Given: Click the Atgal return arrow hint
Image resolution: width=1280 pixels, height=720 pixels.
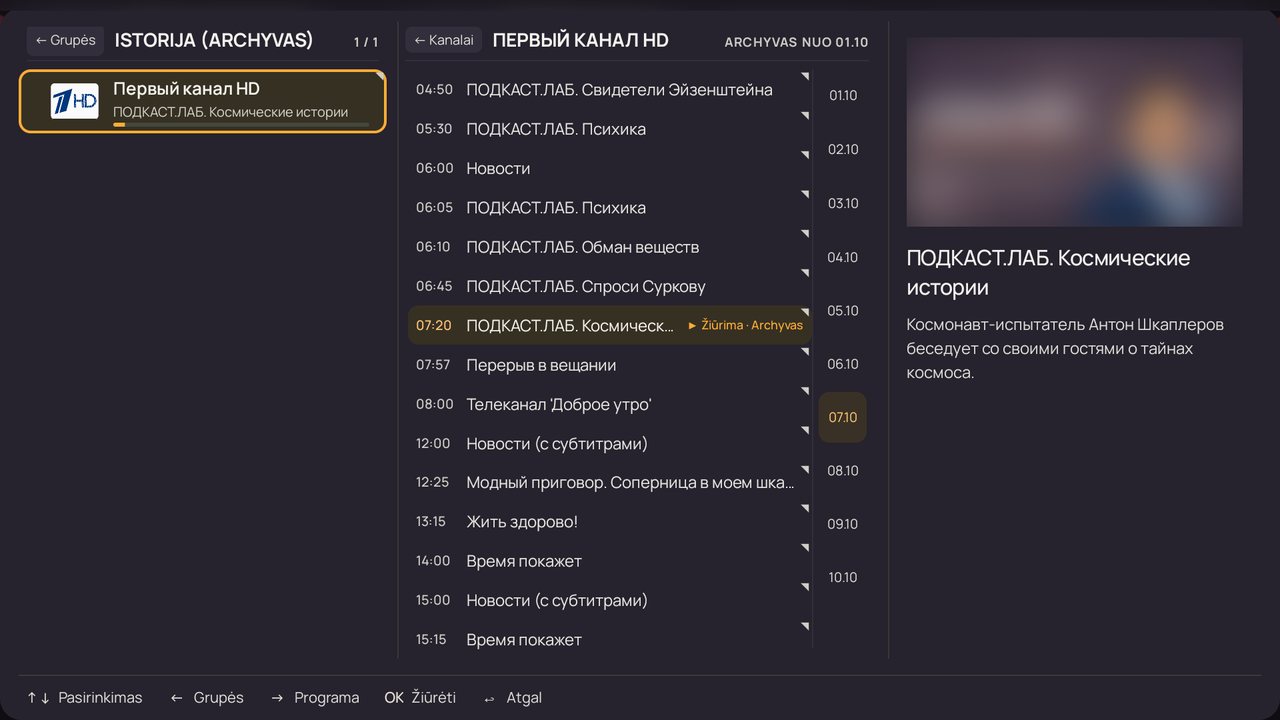Looking at the screenshot, I should pos(512,698).
